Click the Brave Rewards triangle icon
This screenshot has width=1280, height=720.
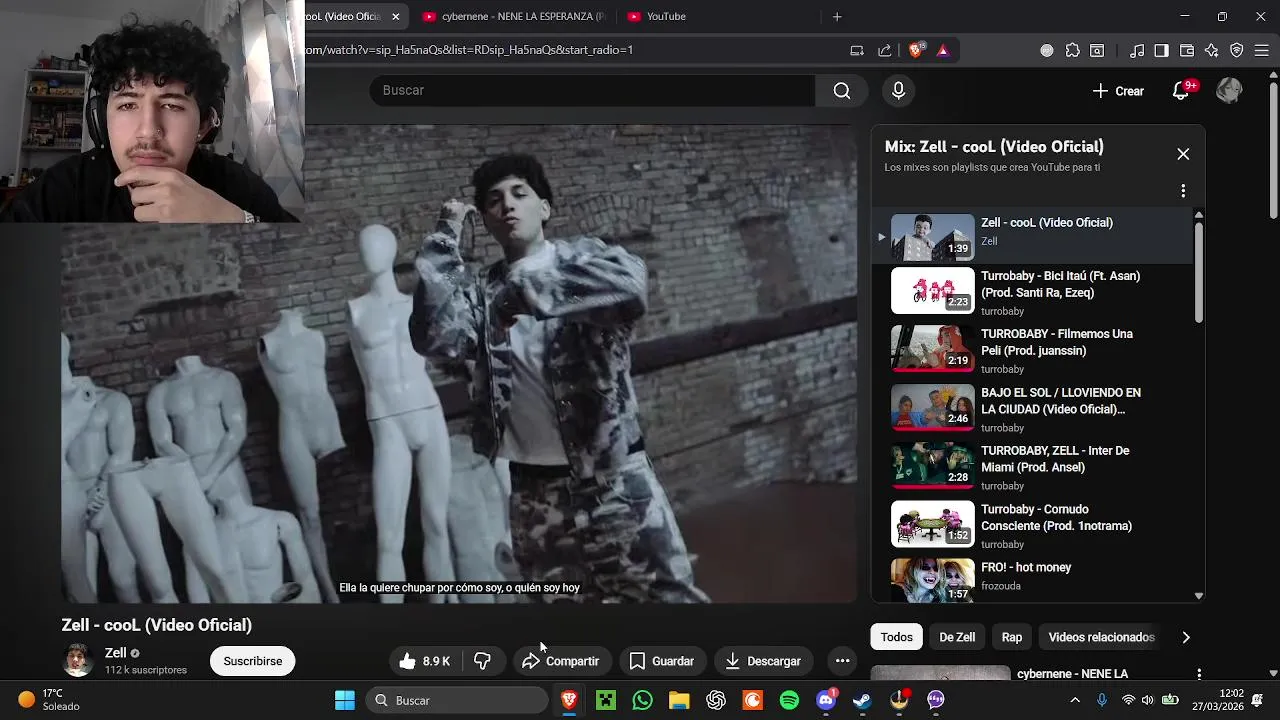tap(943, 50)
